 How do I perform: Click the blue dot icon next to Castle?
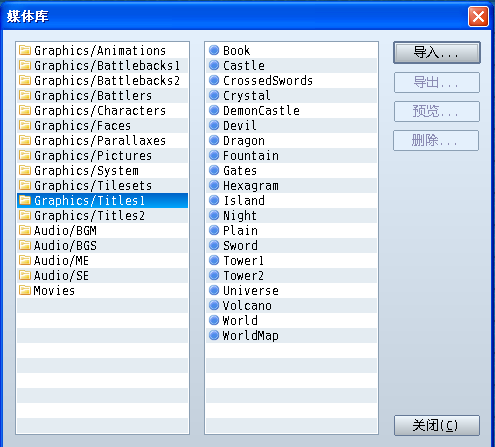coord(214,65)
